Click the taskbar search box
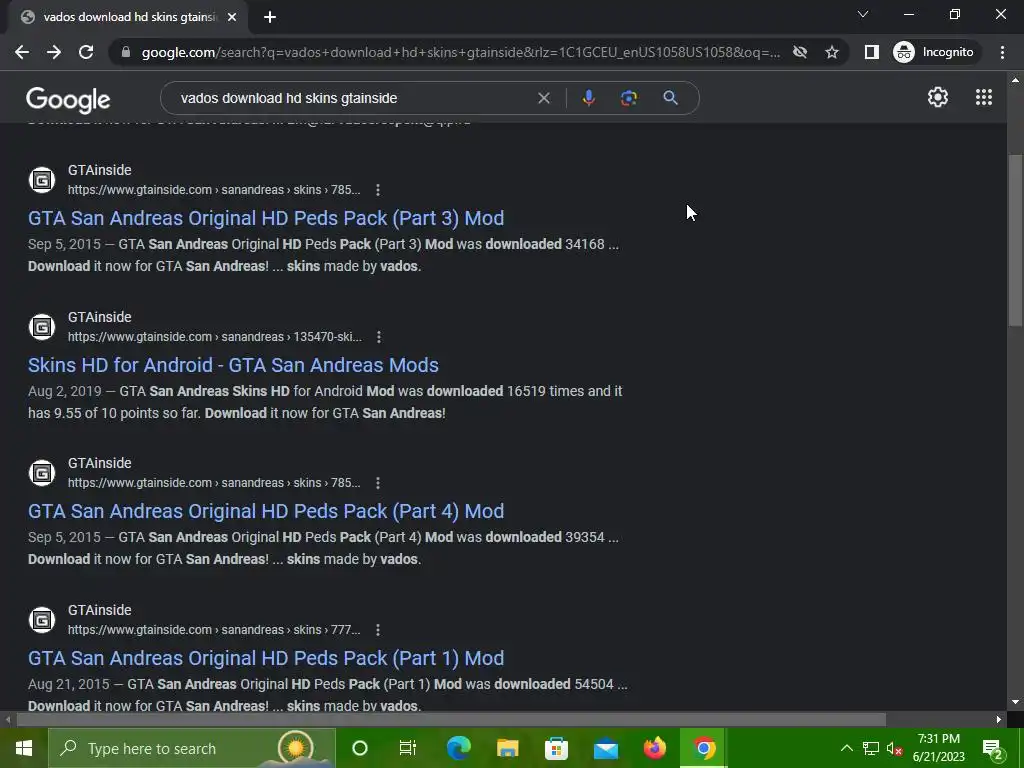This screenshot has width=1024, height=768. point(191,748)
